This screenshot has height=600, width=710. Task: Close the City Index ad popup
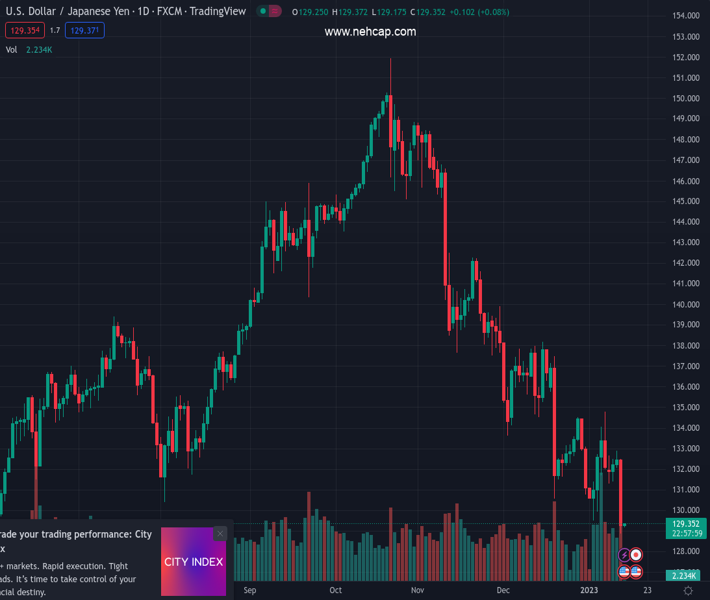click(220, 534)
